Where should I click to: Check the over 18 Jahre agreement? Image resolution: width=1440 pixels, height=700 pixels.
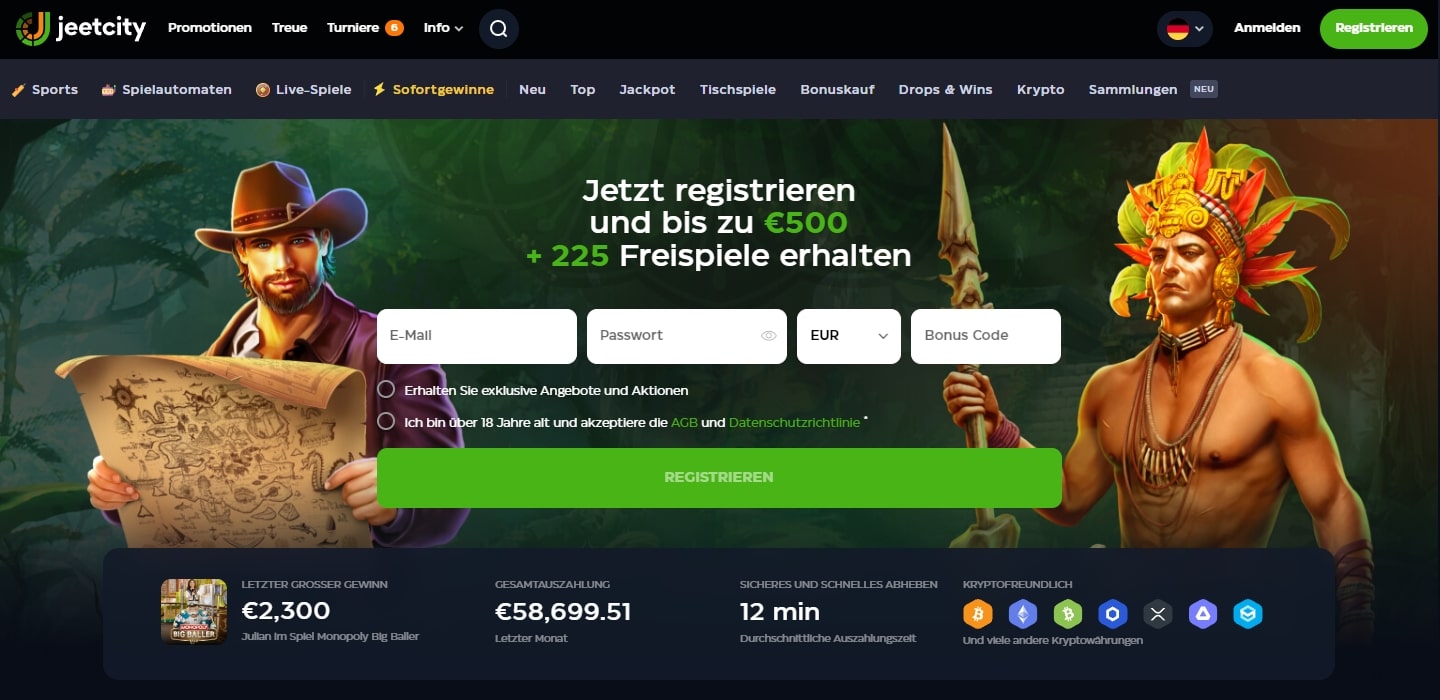click(386, 421)
